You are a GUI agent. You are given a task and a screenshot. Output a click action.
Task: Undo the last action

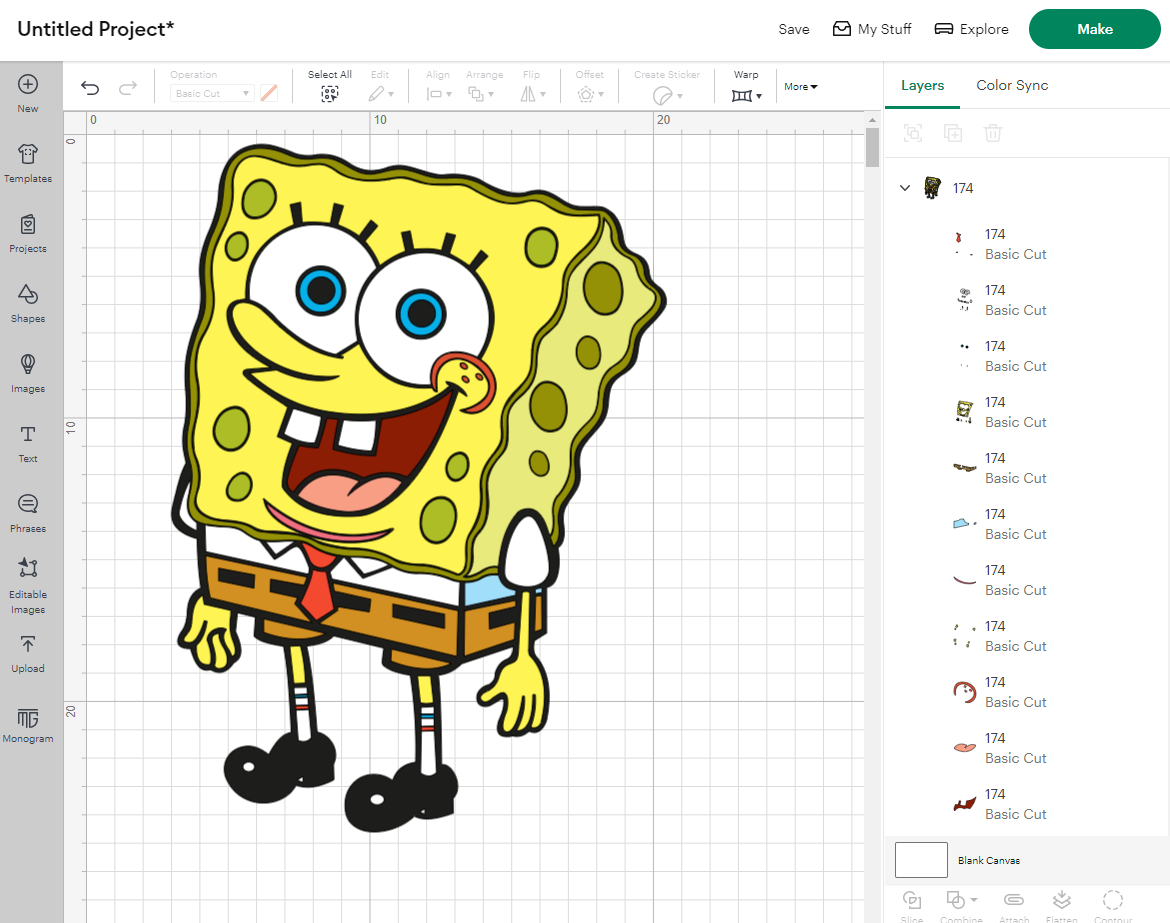[x=90, y=88]
